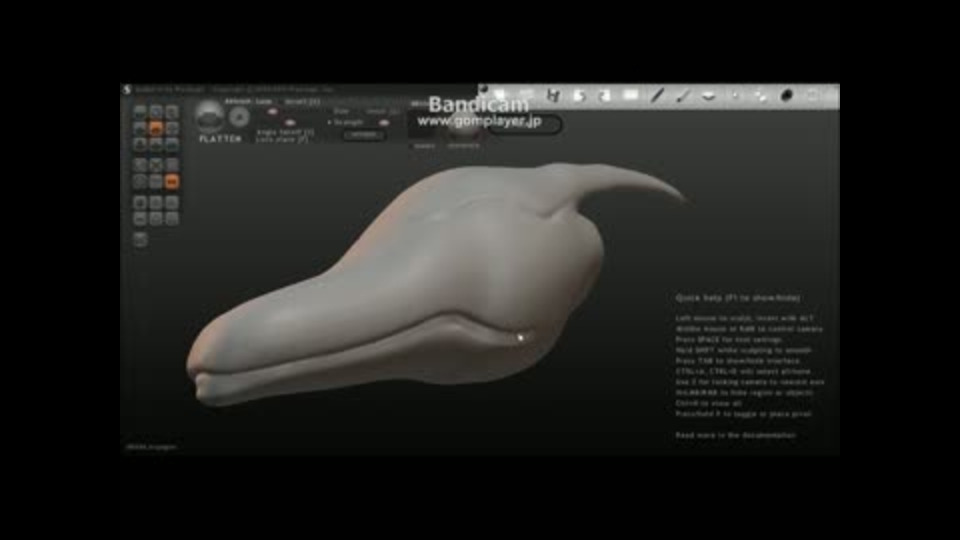Select the pencil tool in top drawing toolbar
This screenshot has width=960, height=540.
click(x=657, y=96)
